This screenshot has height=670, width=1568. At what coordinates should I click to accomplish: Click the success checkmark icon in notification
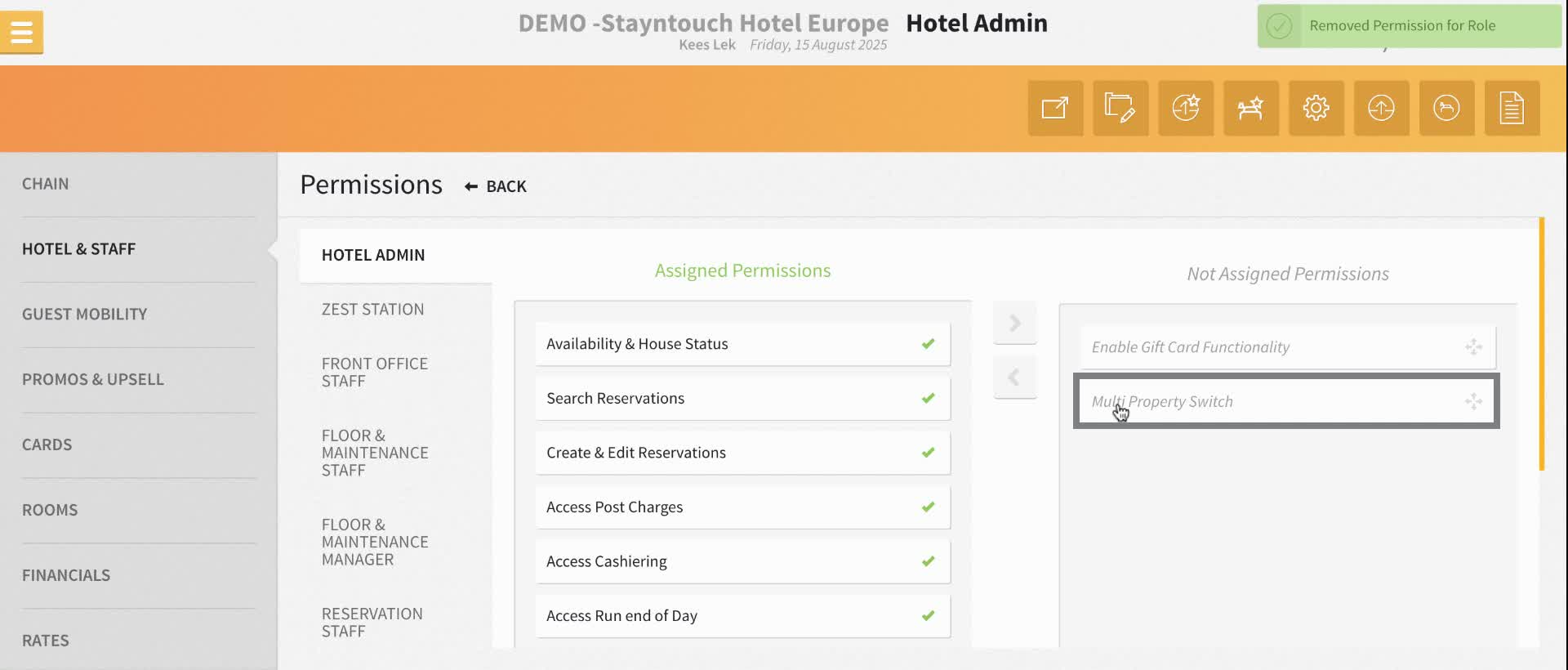pyautogui.click(x=1279, y=26)
